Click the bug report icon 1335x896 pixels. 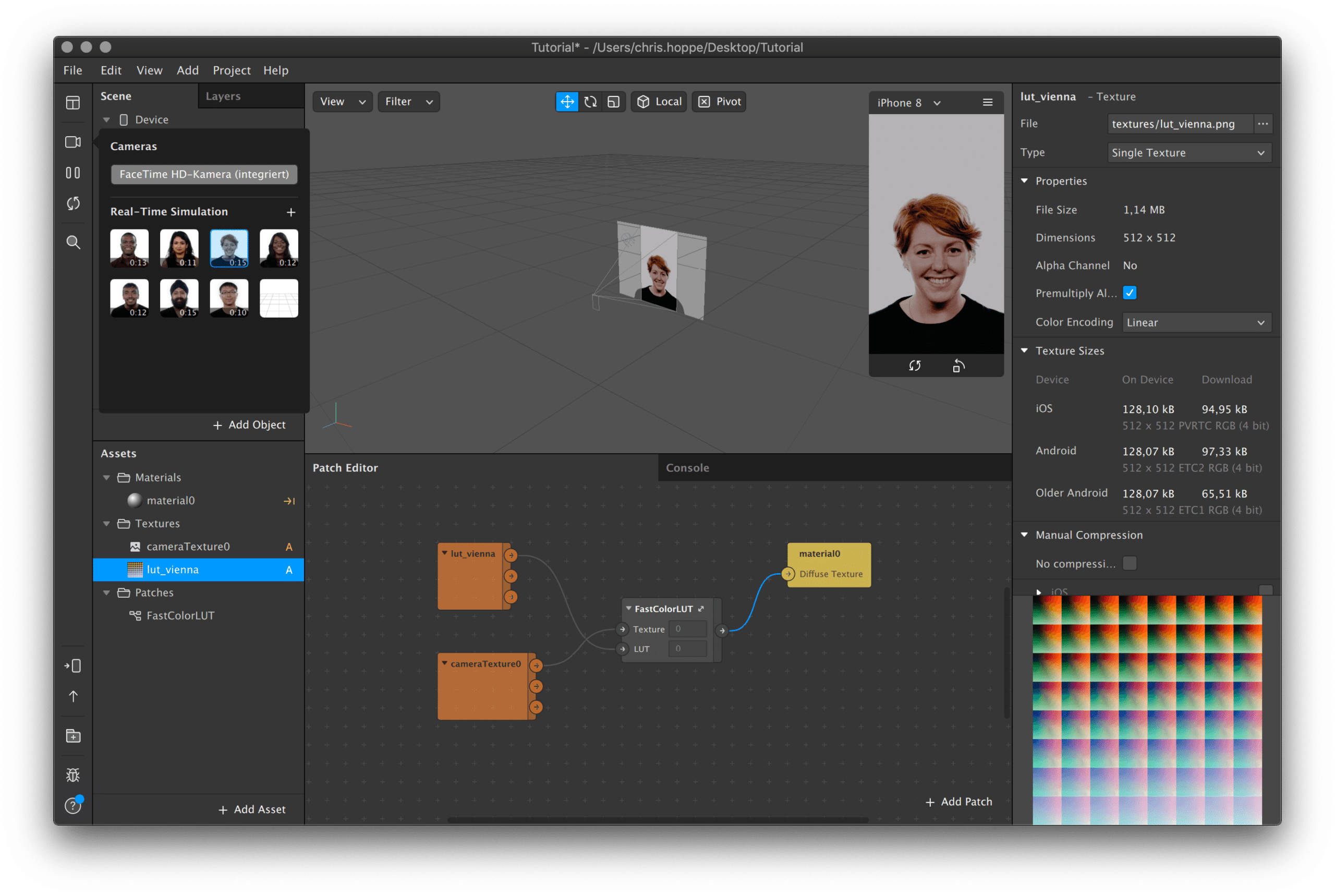coord(73,775)
